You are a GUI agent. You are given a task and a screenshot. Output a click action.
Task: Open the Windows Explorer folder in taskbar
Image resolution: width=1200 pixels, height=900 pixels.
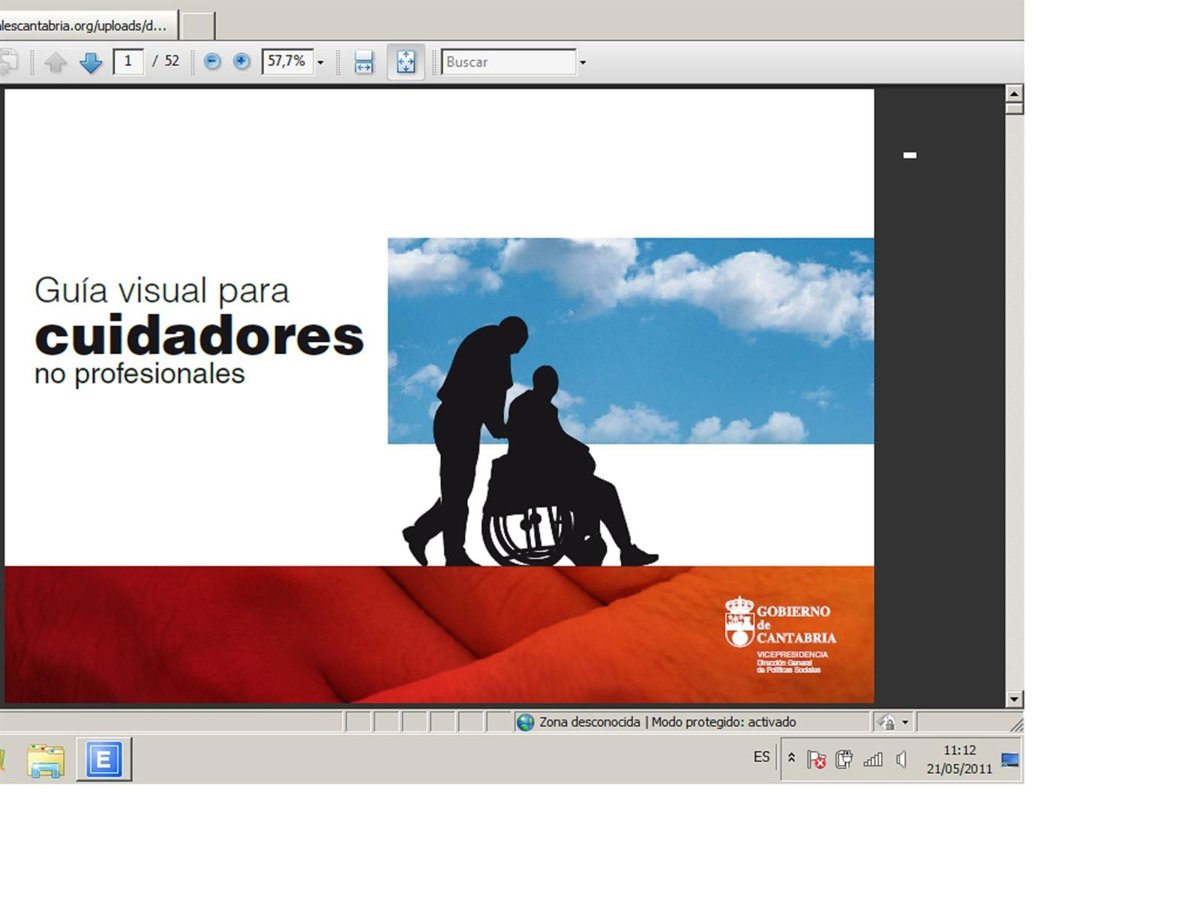click(x=45, y=760)
